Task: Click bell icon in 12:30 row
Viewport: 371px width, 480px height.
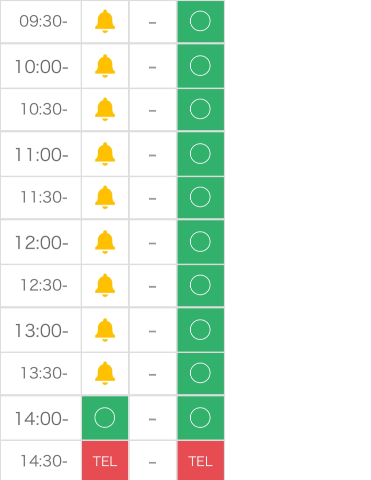Action: pyautogui.click(x=105, y=285)
